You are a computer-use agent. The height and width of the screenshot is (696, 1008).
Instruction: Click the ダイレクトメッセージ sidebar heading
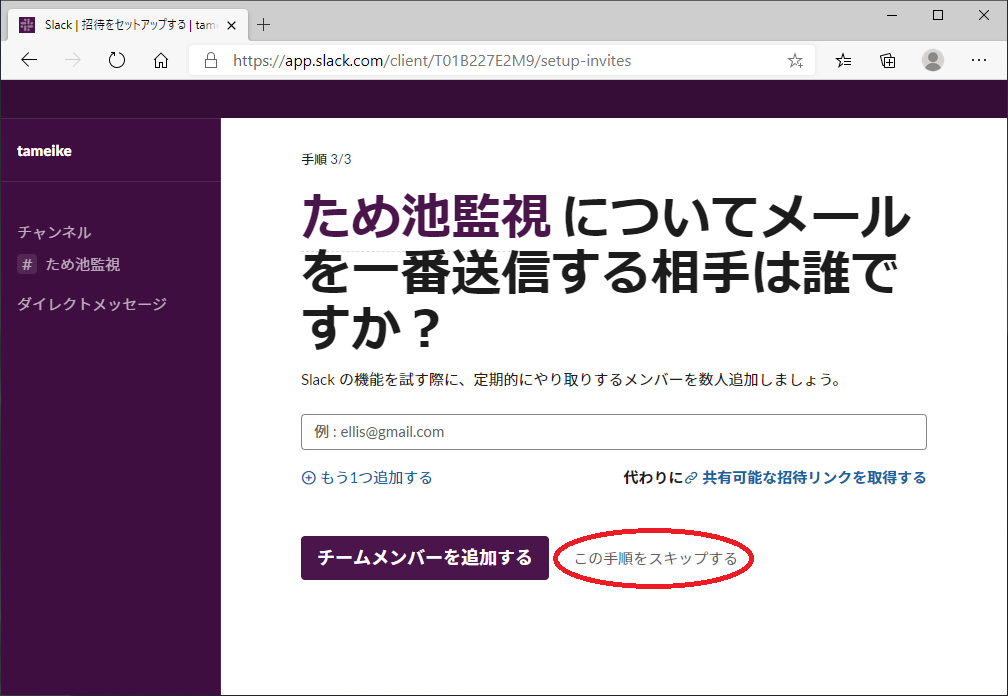click(92, 304)
